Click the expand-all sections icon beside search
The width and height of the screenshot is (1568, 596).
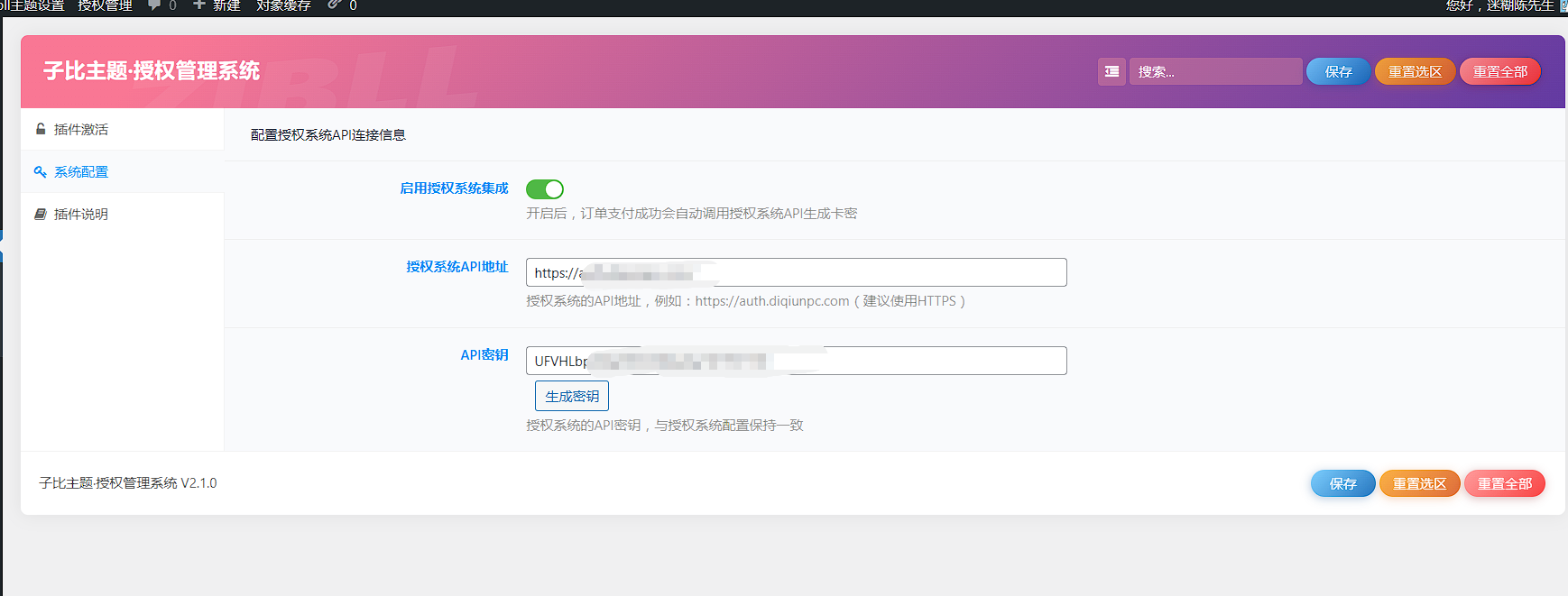click(x=1111, y=71)
